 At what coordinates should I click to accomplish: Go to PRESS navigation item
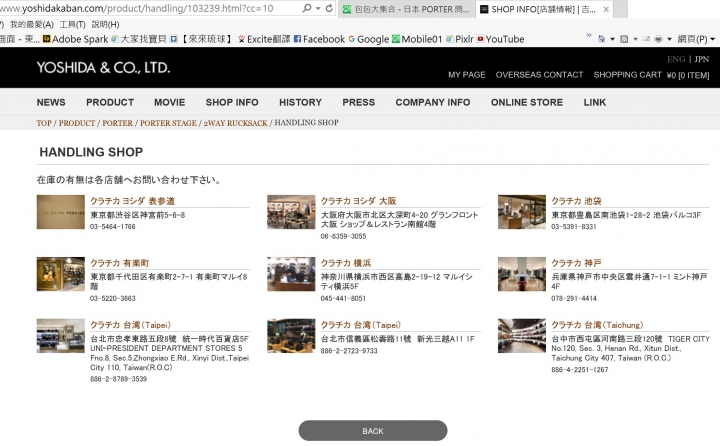[x=359, y=102]
